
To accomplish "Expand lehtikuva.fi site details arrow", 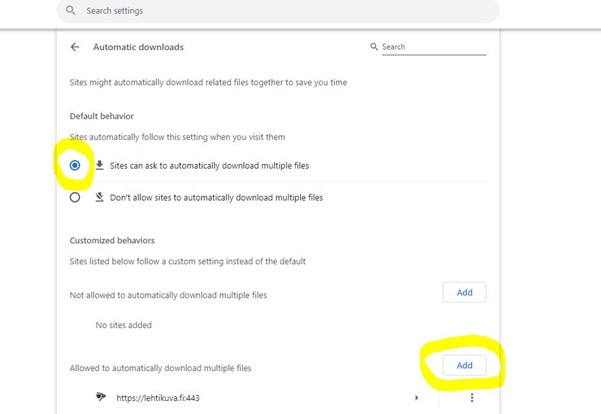I will tap(417, 398).
